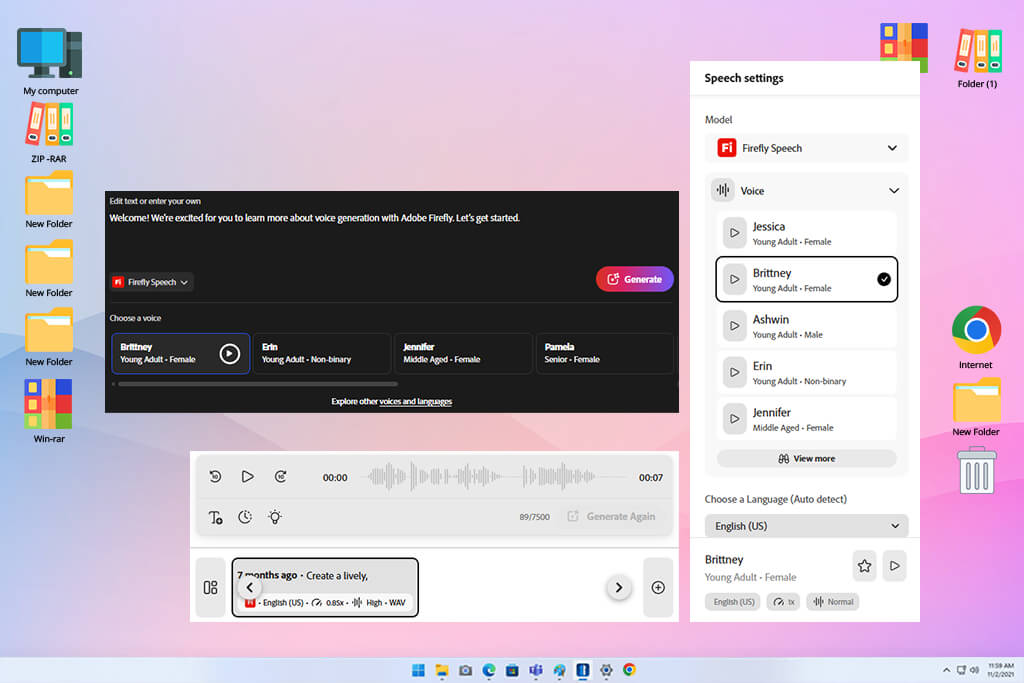This screenshot has height=683, width=1024.
Task: Open English (US) language dropdown
Action: [x=807, y=526]
